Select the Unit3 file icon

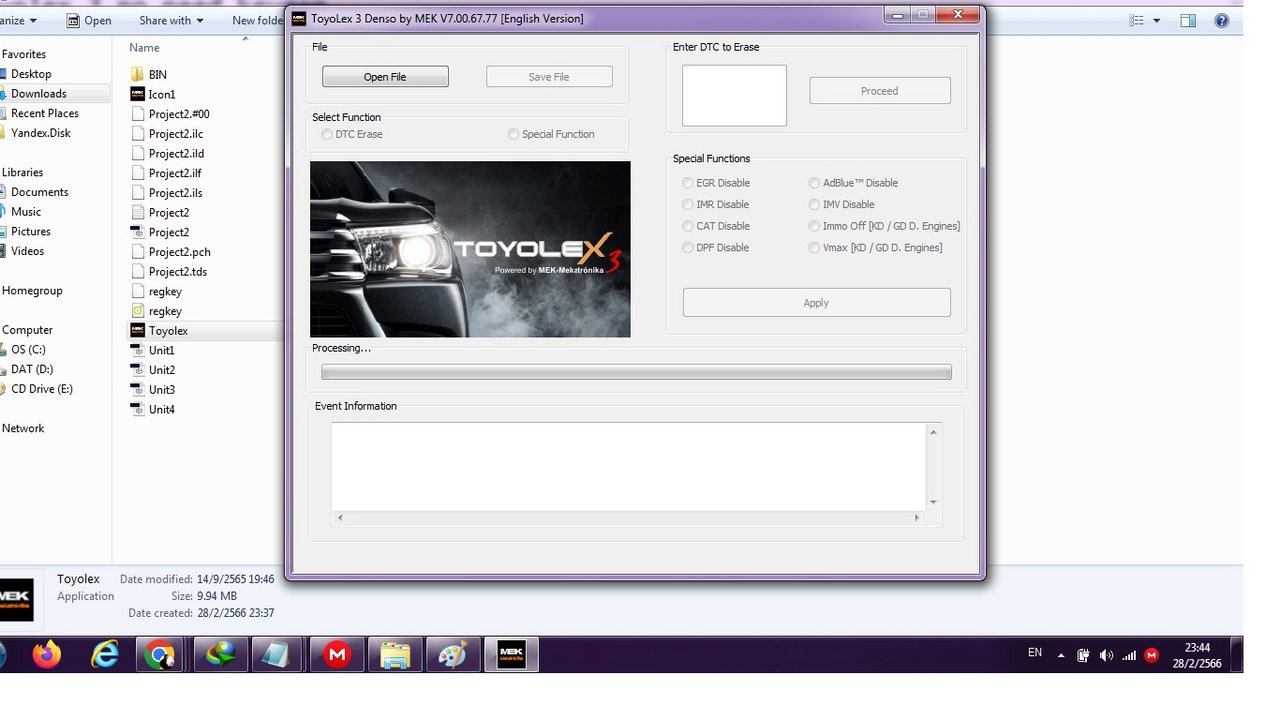138,389
